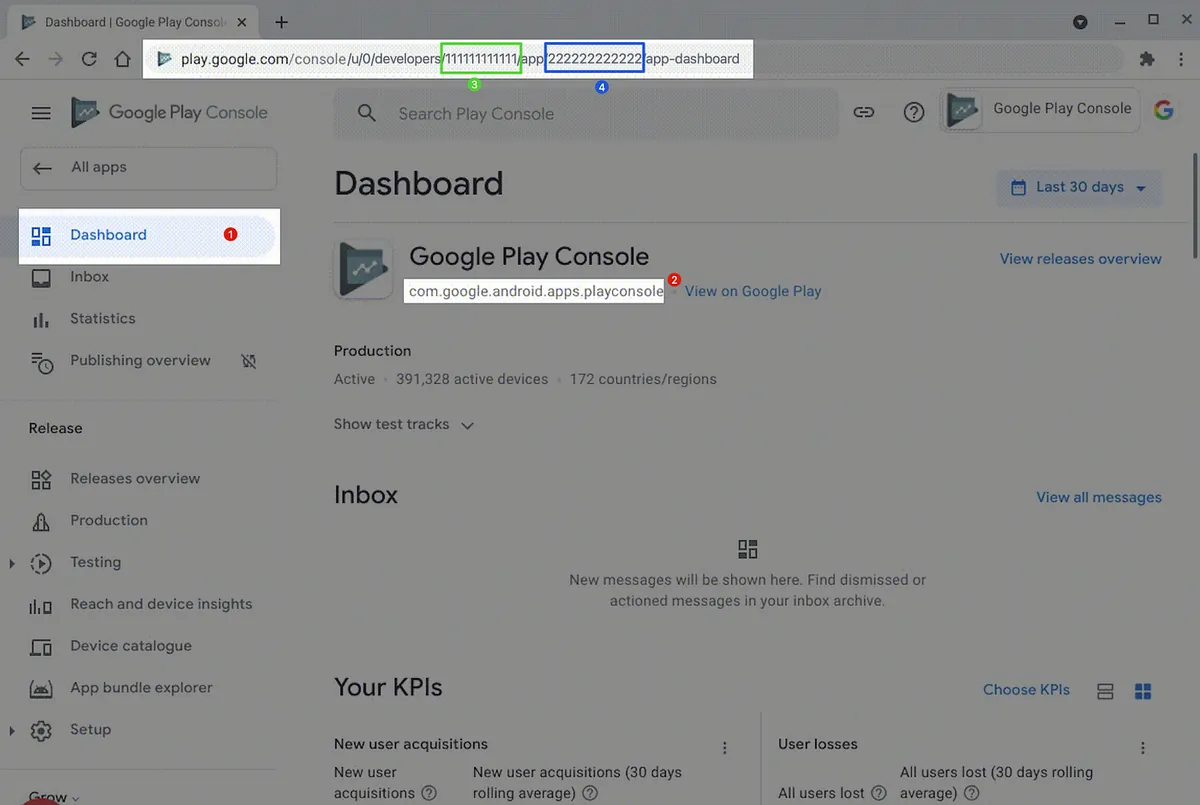
Task: Click the Google account avatar icon
Action: 1163,111
